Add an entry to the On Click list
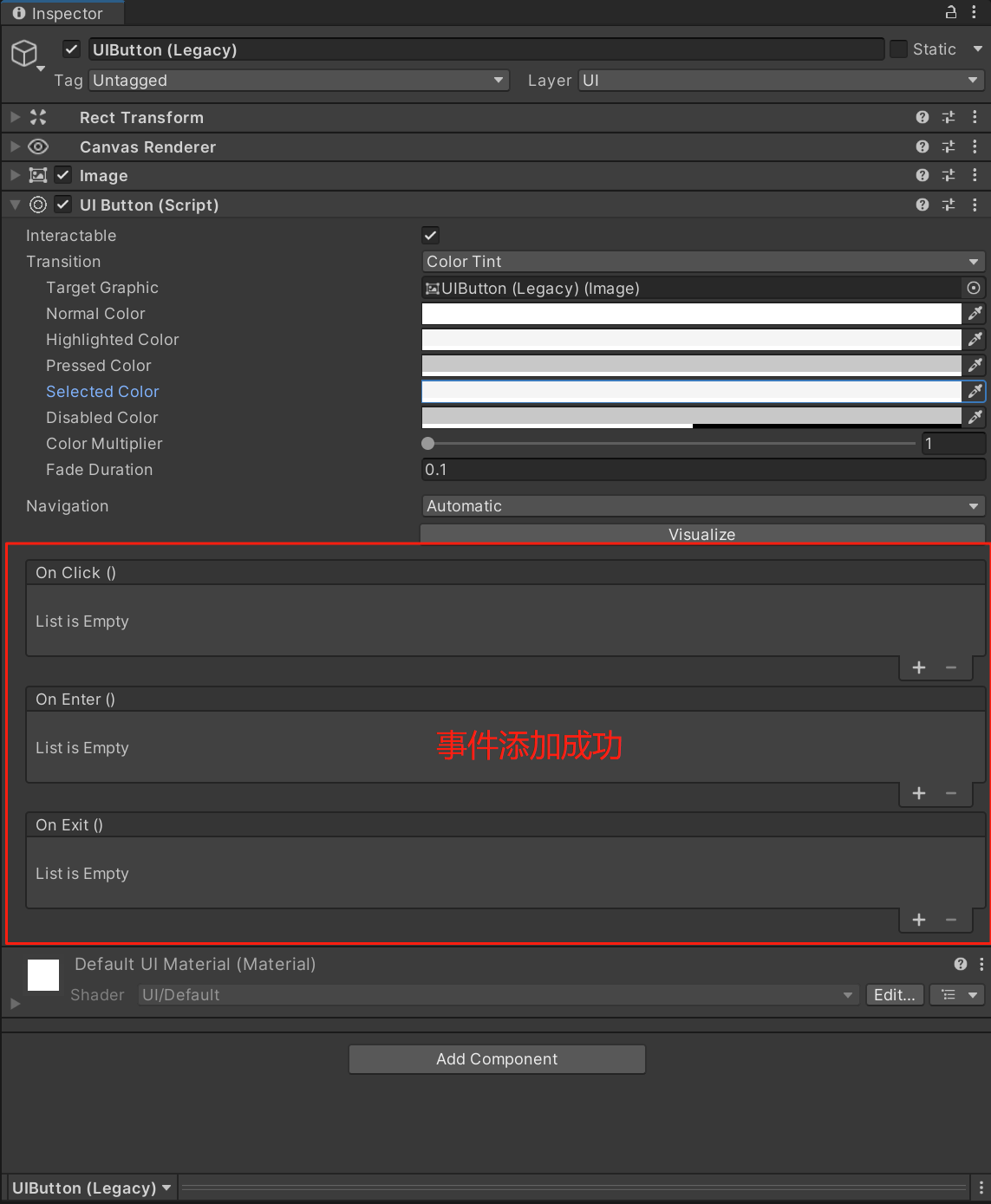This screenshot has width=991, height=1204. click(918, 667)
